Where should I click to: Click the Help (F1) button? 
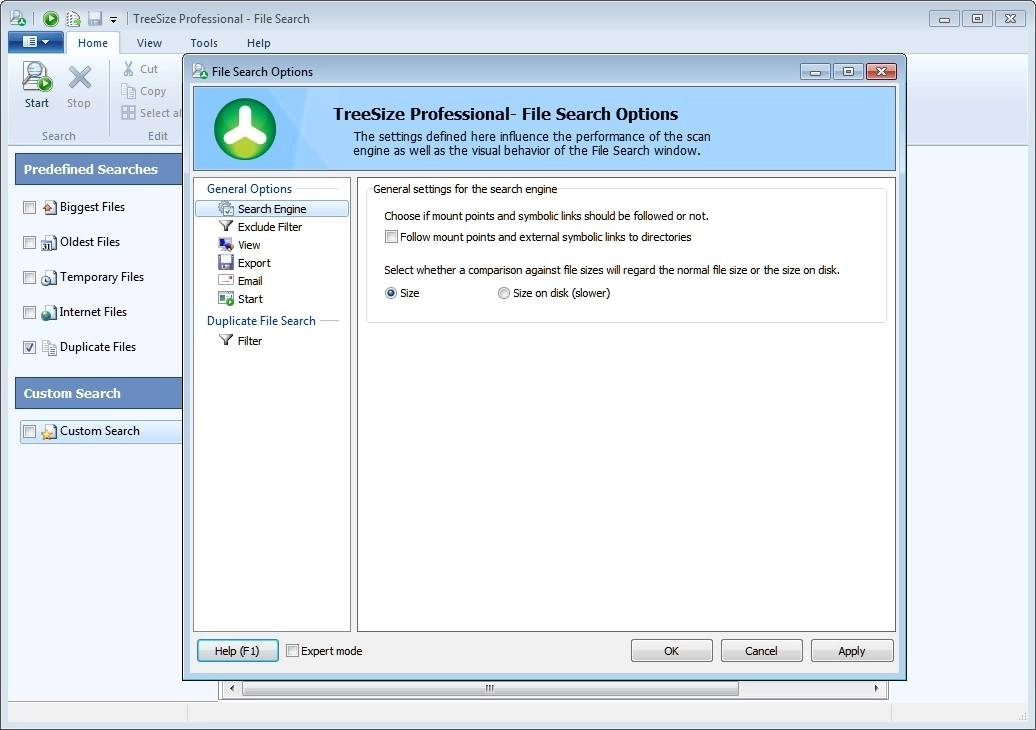[x=237, y=651]
